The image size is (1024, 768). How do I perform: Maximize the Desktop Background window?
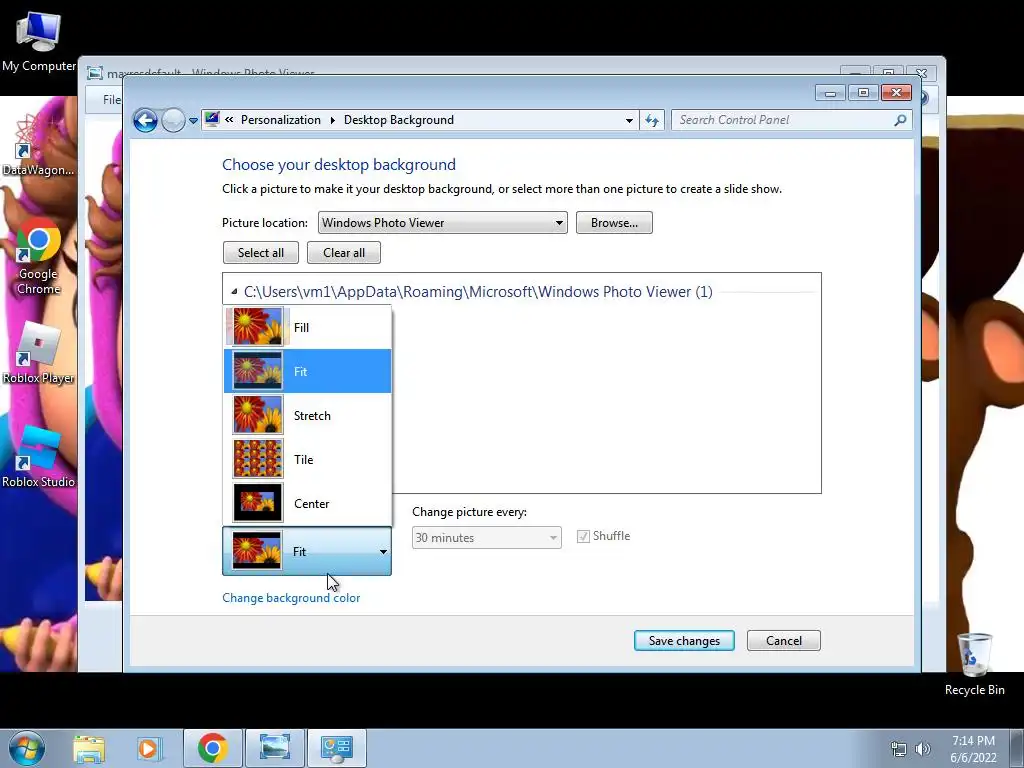(x=863, y=93)
